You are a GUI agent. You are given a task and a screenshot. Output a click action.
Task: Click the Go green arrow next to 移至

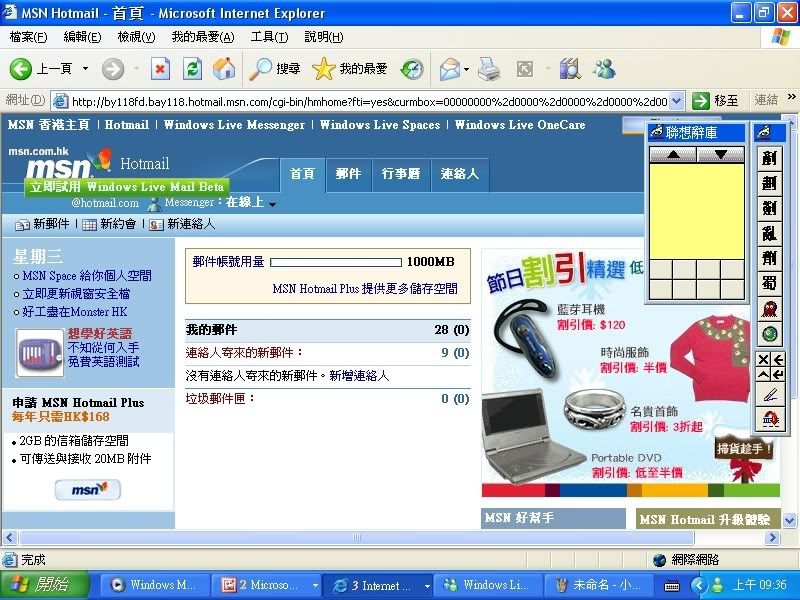[x=701, y=101]
